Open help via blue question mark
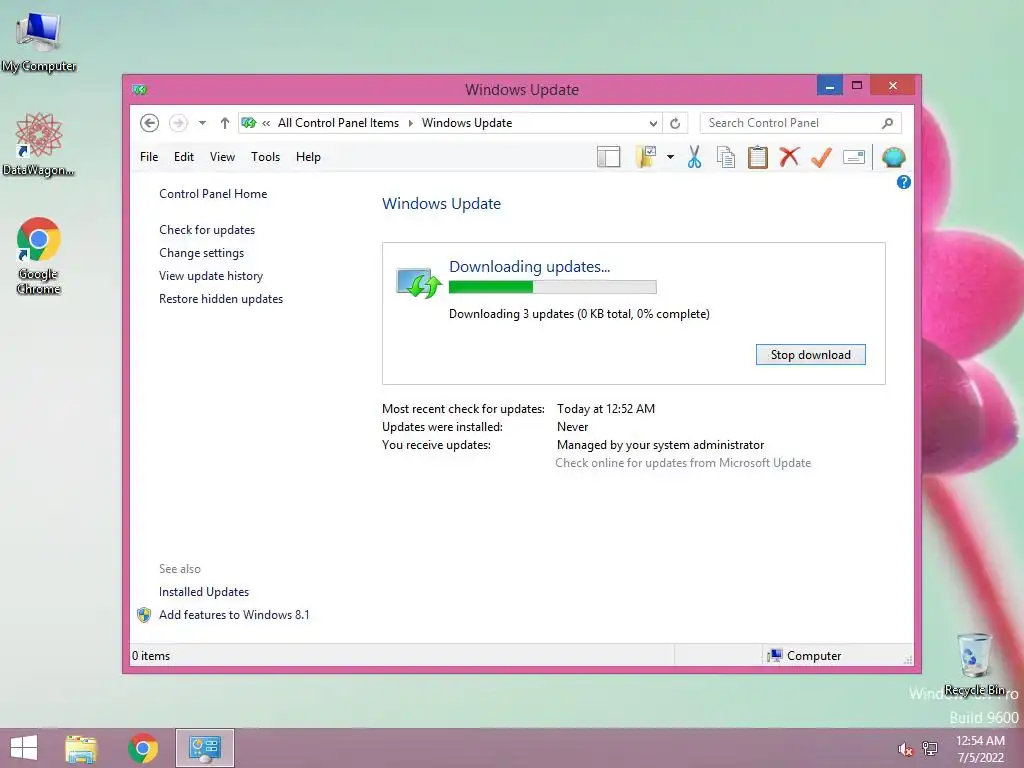The height and width of the screenshot is (768, 1024). click(904, 182)
